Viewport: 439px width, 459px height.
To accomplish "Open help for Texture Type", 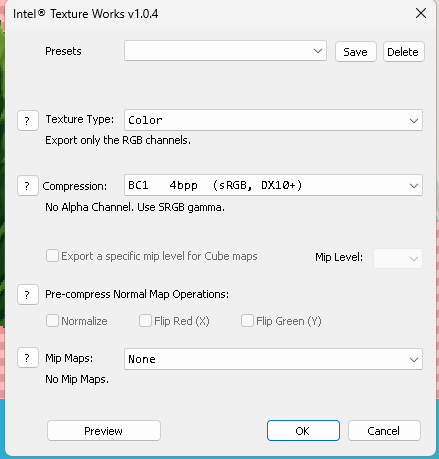I will [x=28, y=121].
